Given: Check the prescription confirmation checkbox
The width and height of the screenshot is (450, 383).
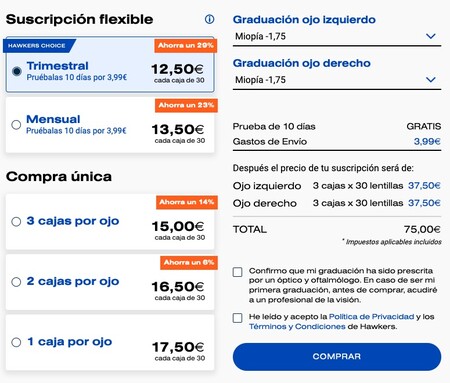Looking at the screenshot, I should pyautogui.click(x=237, y=272).
